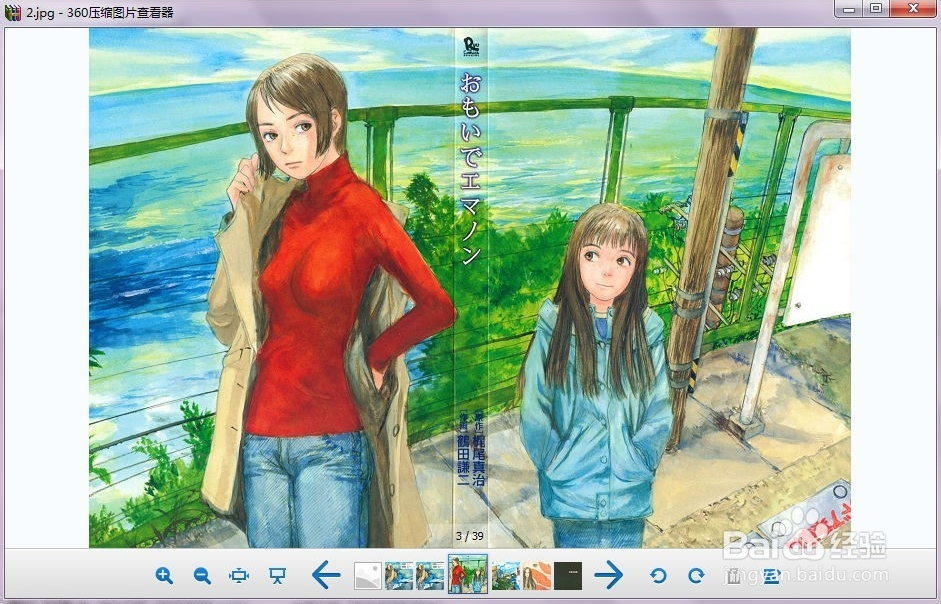Minimize the image viewer window

[x=849, y=8]
